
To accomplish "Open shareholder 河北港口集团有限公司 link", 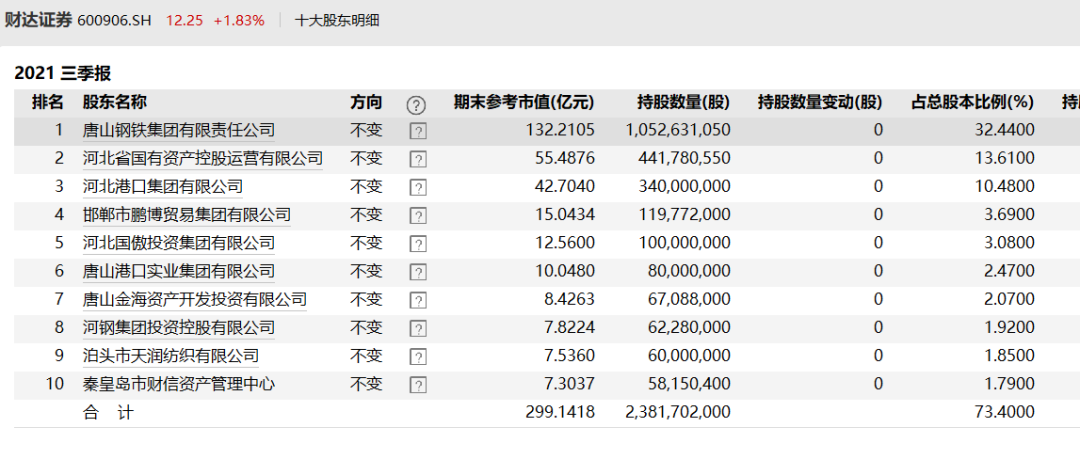I will click(x=163, y=186).
